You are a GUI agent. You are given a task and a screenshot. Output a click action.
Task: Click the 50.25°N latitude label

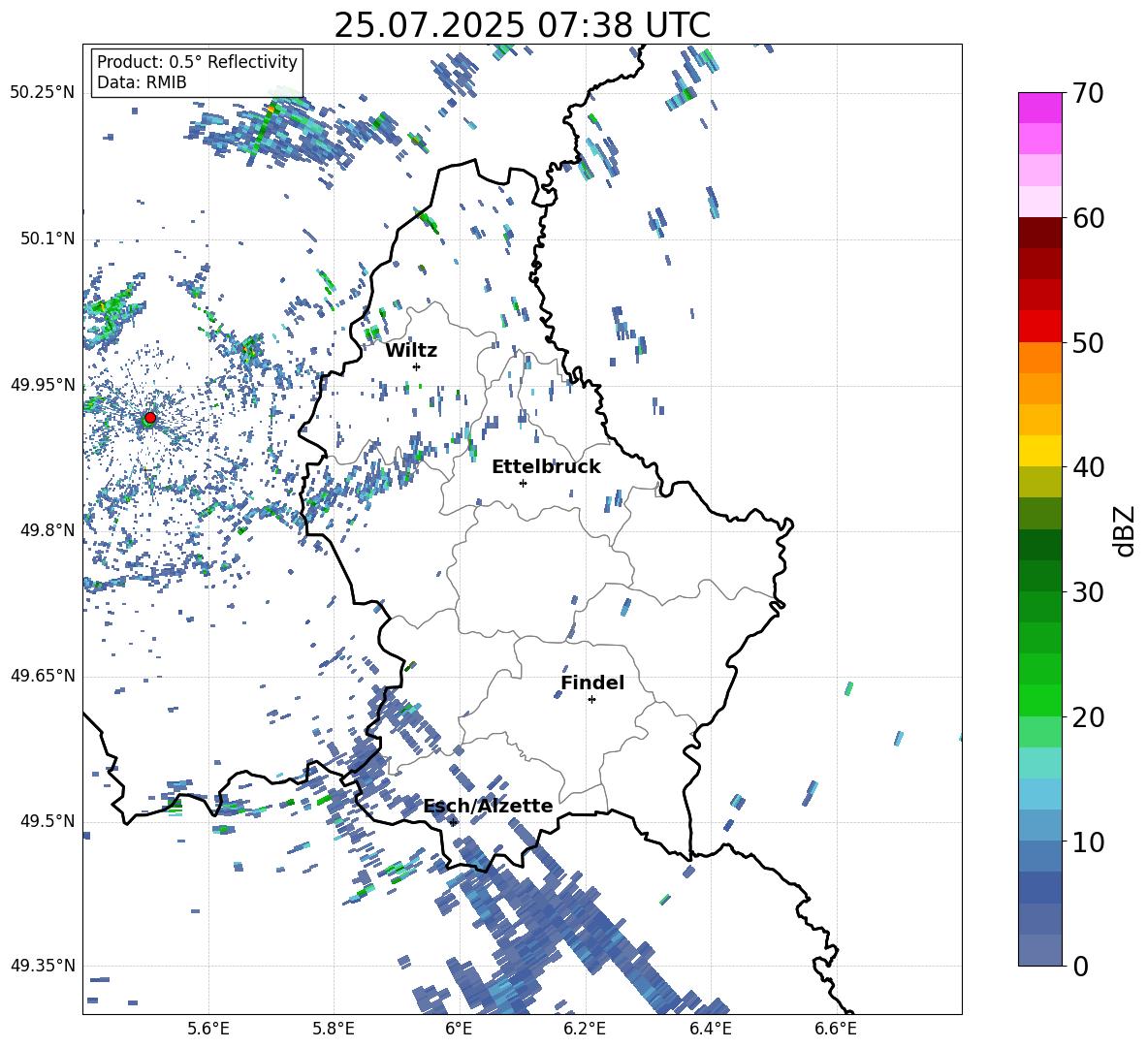(x=43, y=93)
